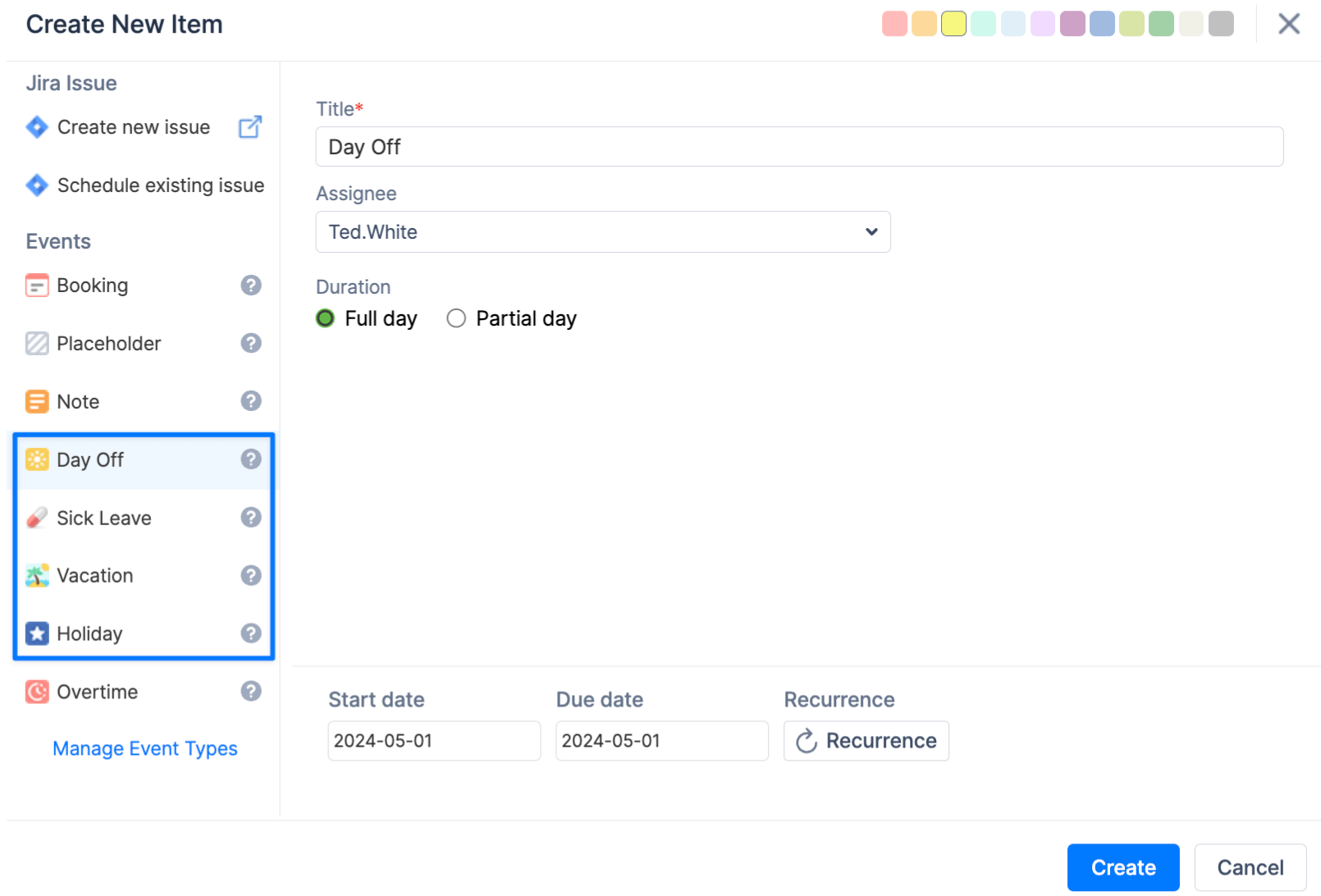The width and height of the screenshot is (1321, 896).
Task: Open help icon next to Booking
Action: (251, 286)
